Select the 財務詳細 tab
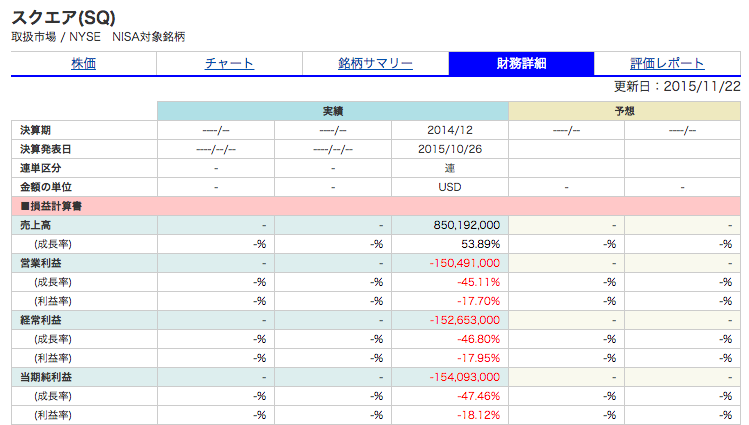The width and height of the screenshot is (749, 425). (x=521, y=64)
